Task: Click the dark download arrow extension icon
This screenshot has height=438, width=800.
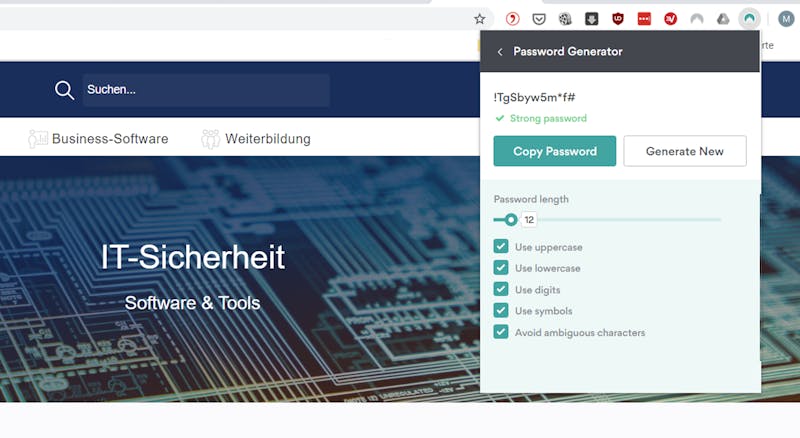Action: click(x=591, y=19)
